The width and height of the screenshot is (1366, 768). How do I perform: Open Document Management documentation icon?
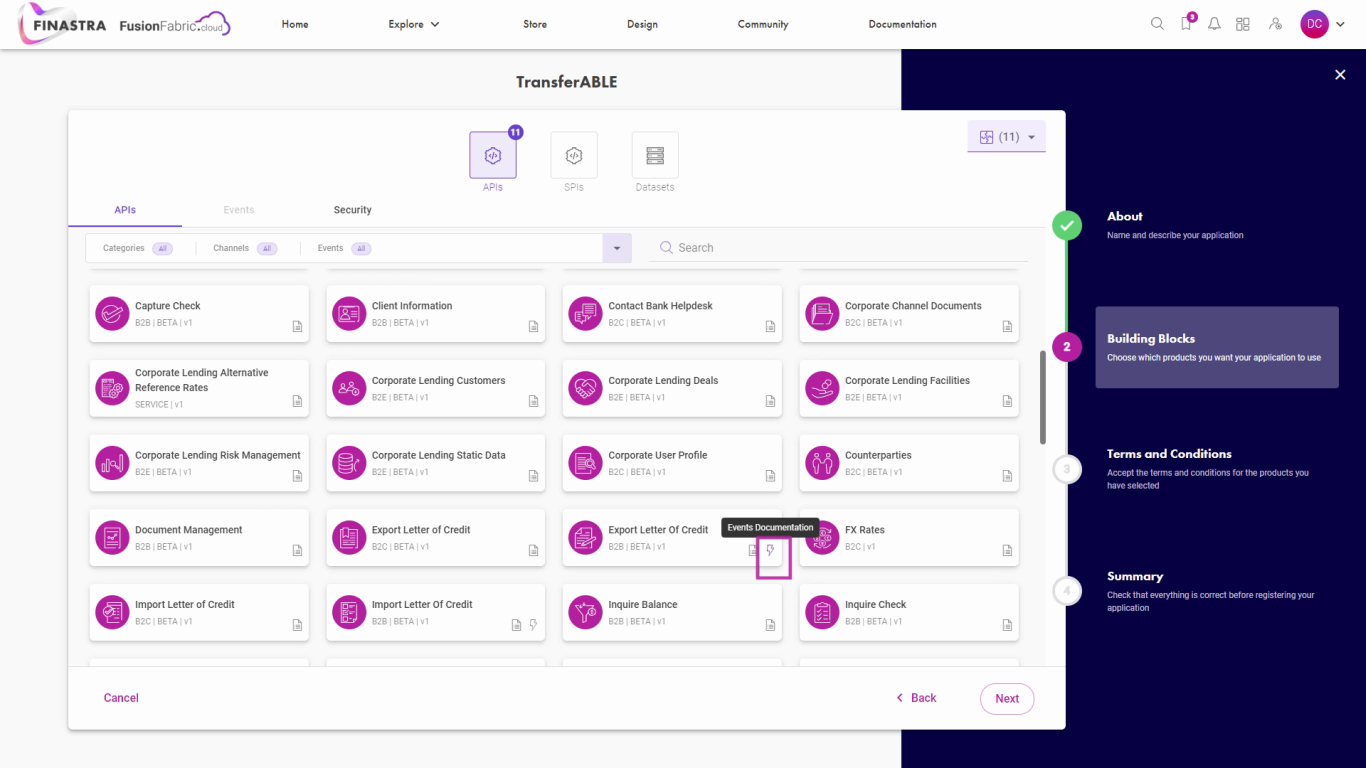pos(297,551)
